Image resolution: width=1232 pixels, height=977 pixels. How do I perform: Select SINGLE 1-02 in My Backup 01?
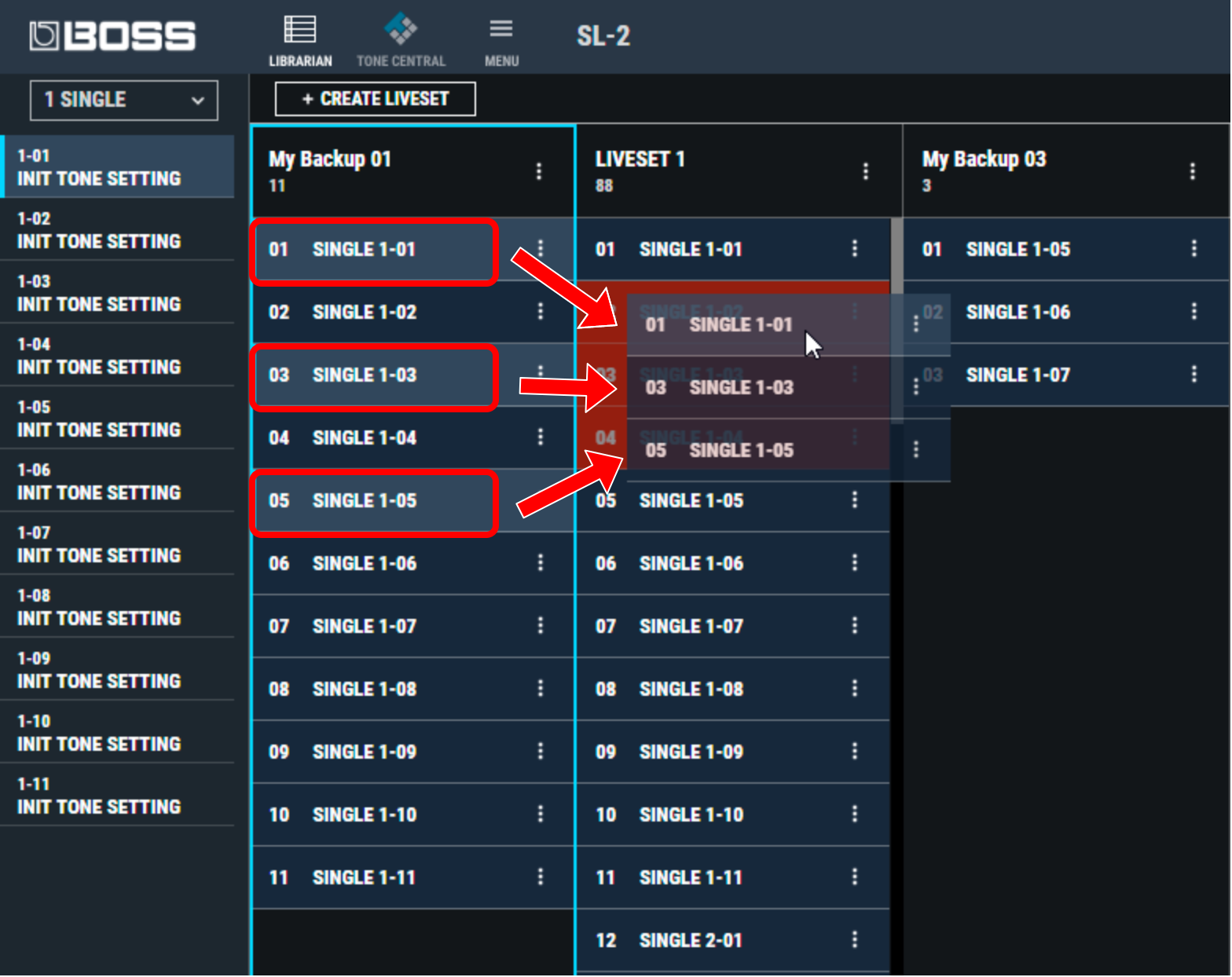(x=413, y=312)
